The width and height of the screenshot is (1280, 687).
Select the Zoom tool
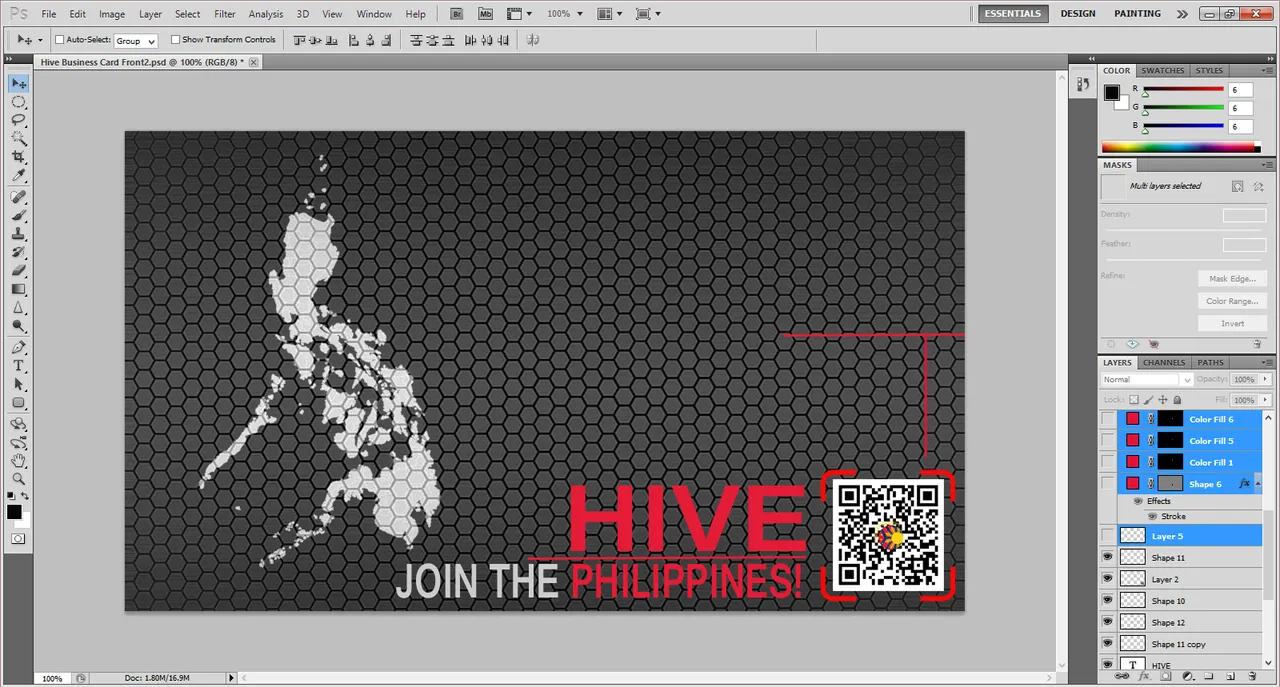coord(18,479)
